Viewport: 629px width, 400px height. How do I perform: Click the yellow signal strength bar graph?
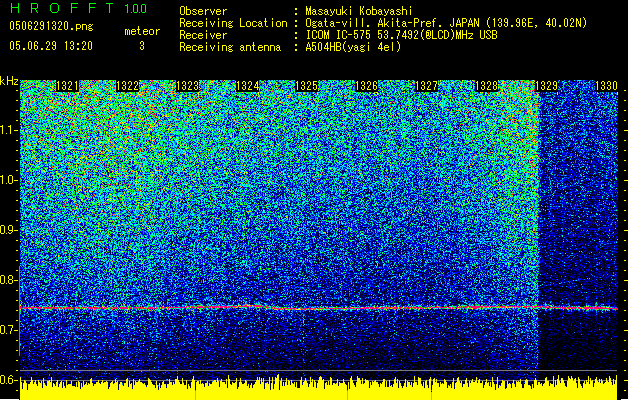(319, 388)
